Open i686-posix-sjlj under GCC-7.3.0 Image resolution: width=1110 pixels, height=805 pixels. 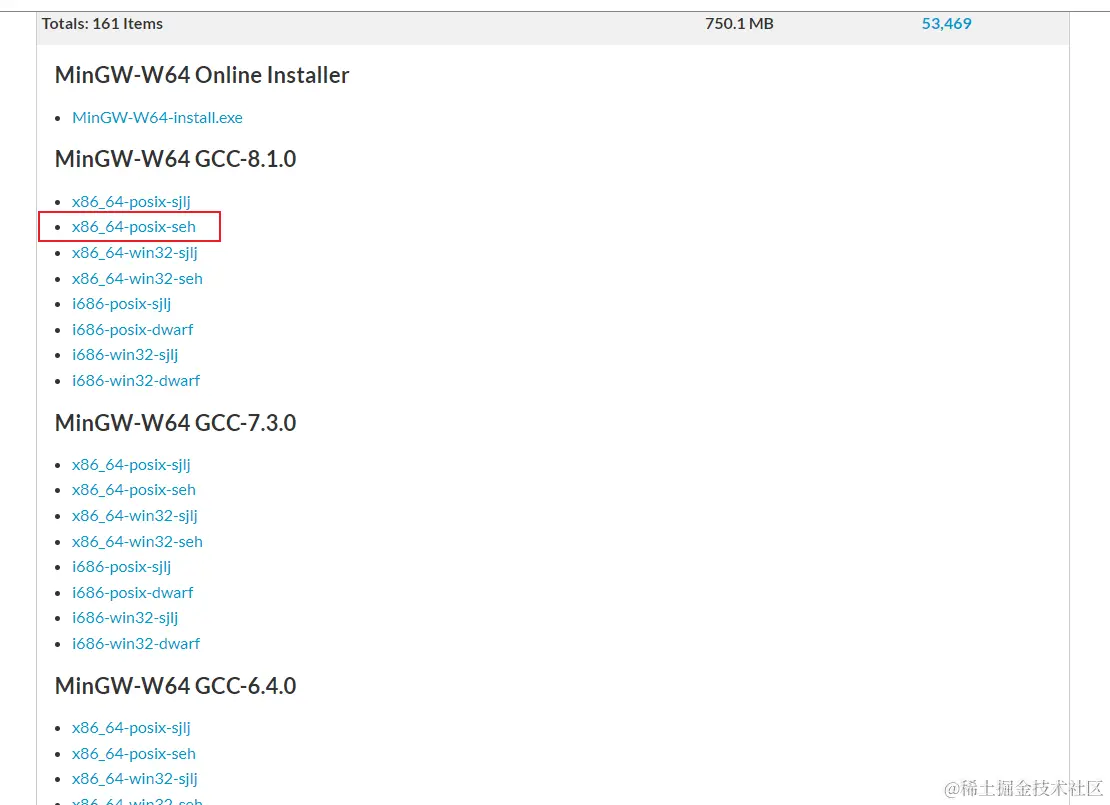tap(122, 567)
